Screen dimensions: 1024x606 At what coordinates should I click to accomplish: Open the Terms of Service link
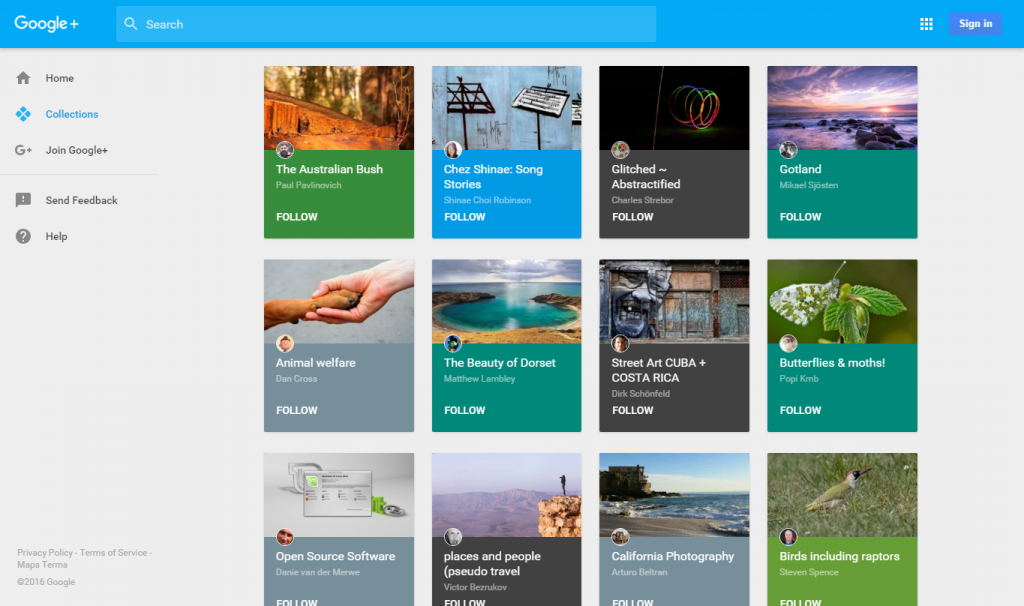[114, 552]
